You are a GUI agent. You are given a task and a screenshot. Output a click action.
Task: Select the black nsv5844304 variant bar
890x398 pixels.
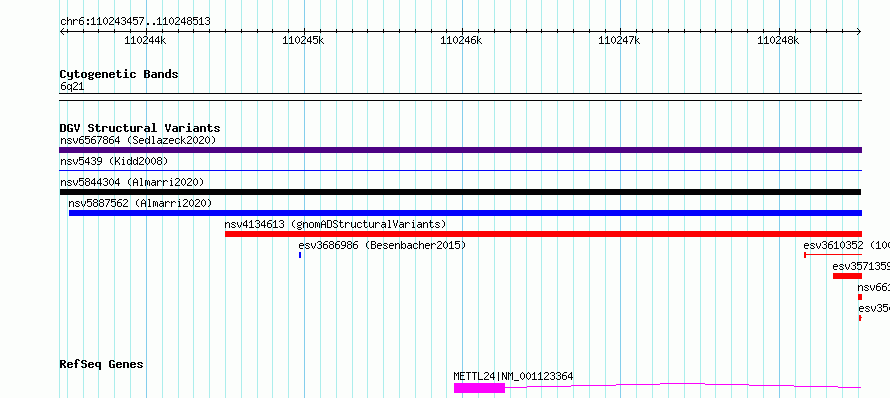point(460,192)
